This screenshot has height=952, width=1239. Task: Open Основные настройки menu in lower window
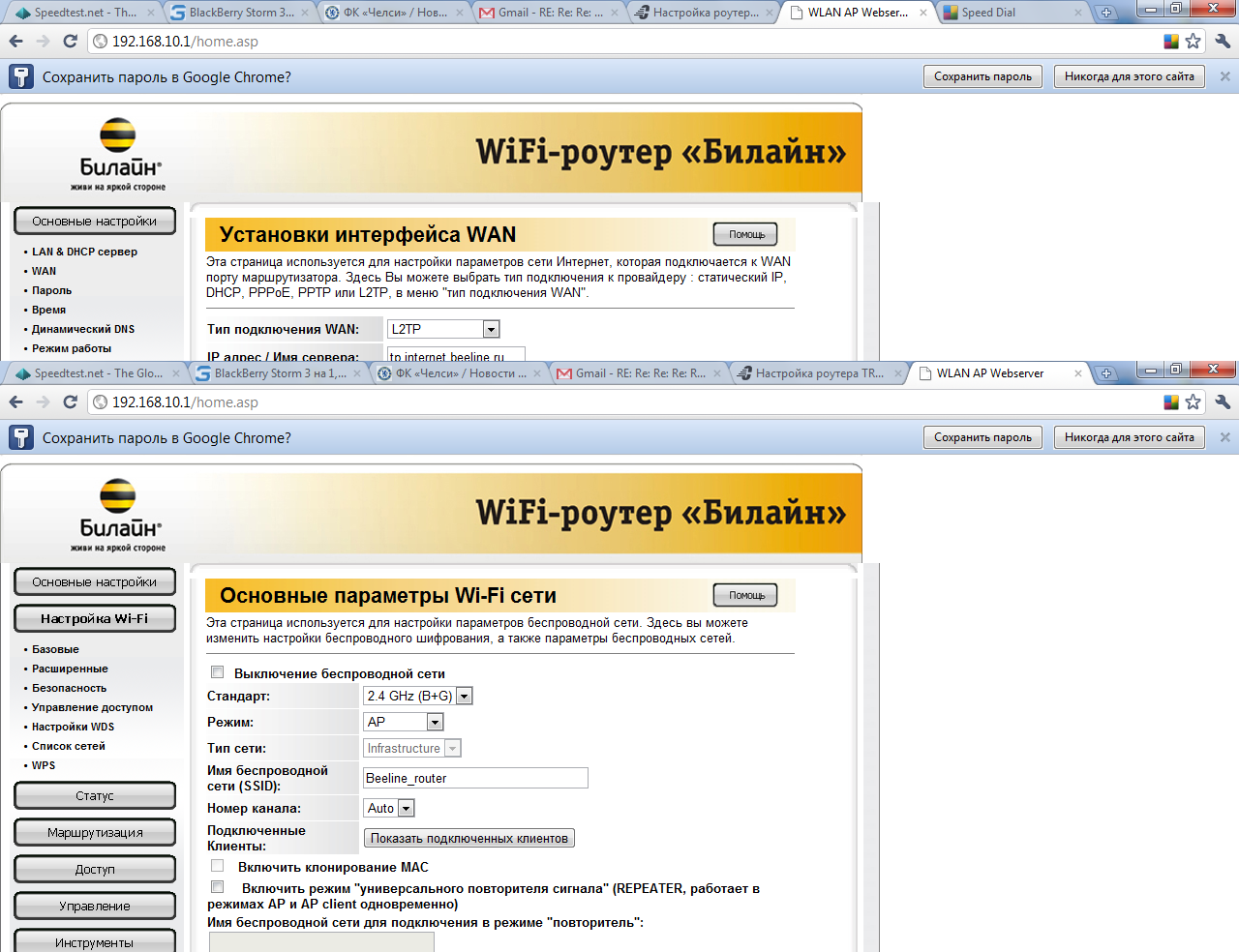95,581
